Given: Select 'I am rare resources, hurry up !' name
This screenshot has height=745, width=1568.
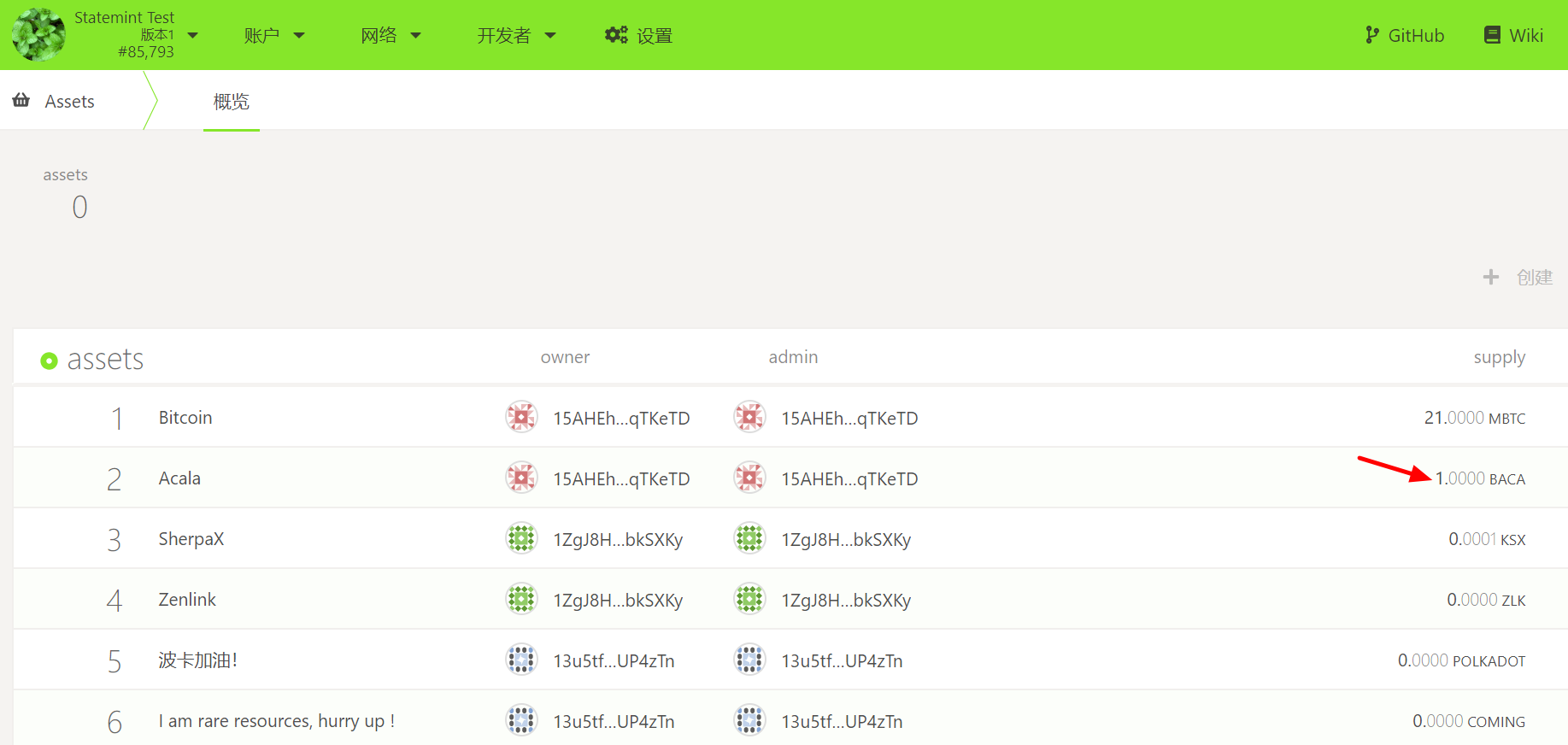Looking at the screenshot, I should (277, 721).
